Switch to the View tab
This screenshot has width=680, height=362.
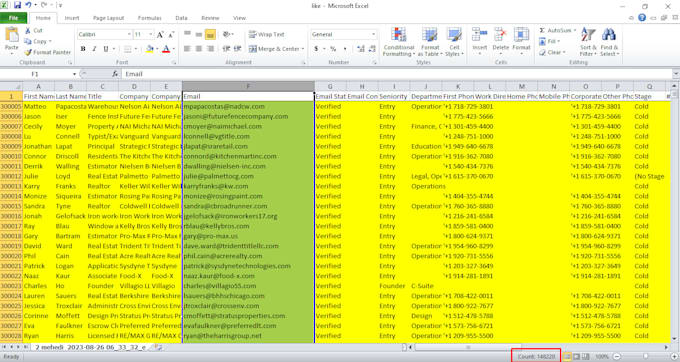(x=239, y=18)
